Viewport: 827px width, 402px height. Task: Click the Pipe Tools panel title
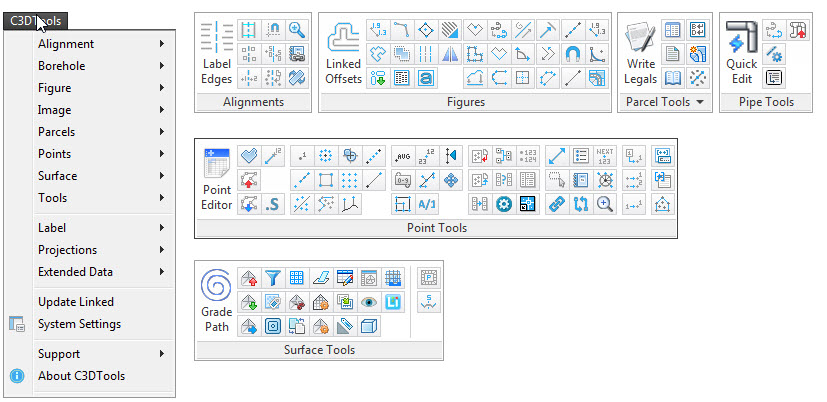766,102
